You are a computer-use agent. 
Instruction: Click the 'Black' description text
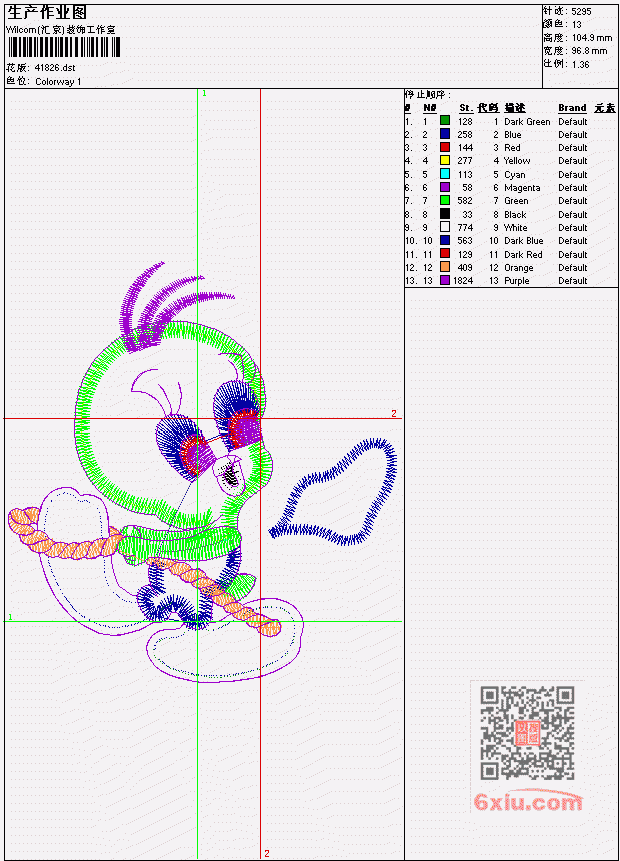515,215
